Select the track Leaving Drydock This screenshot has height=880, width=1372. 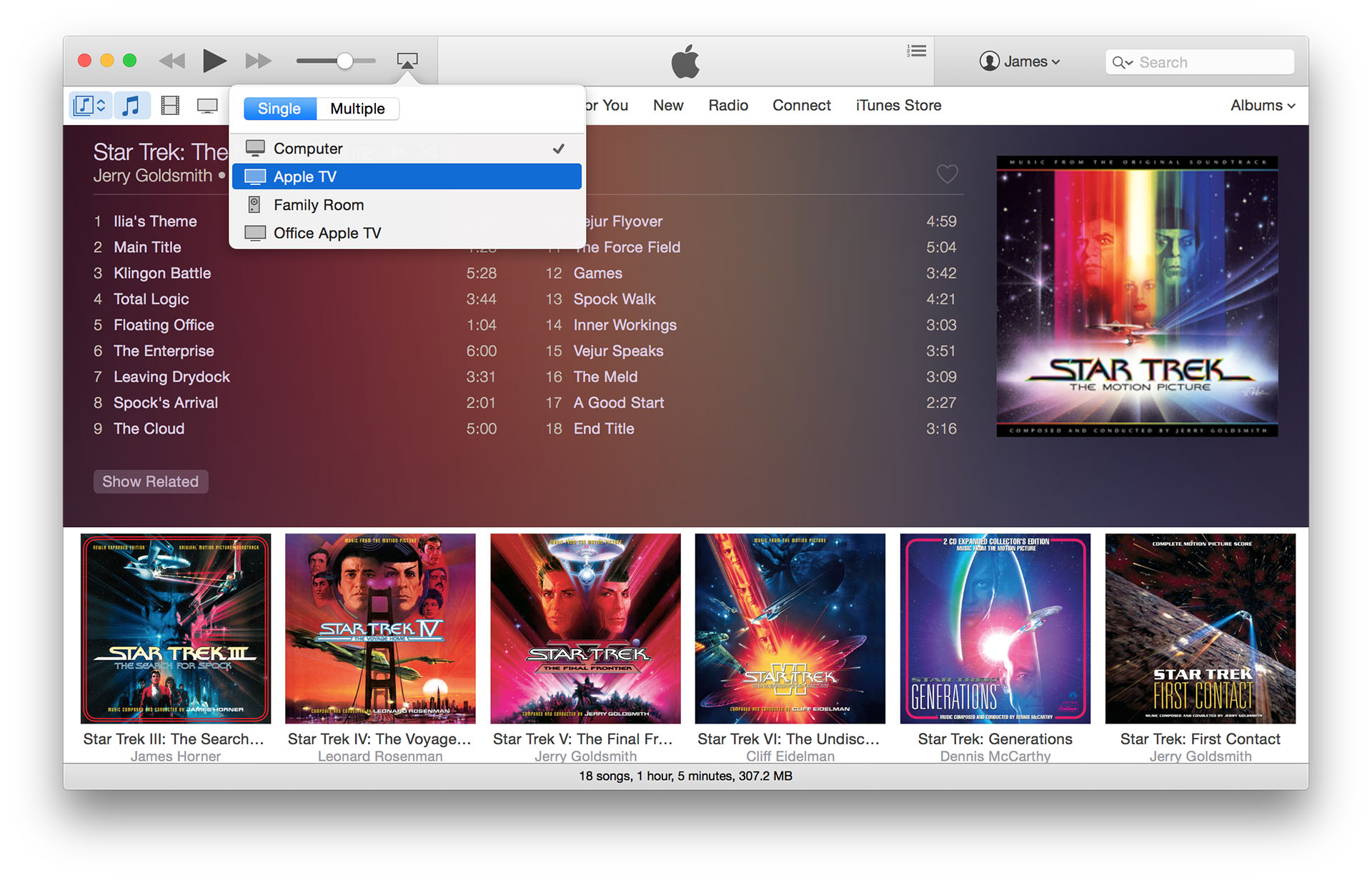coord(171,376)
